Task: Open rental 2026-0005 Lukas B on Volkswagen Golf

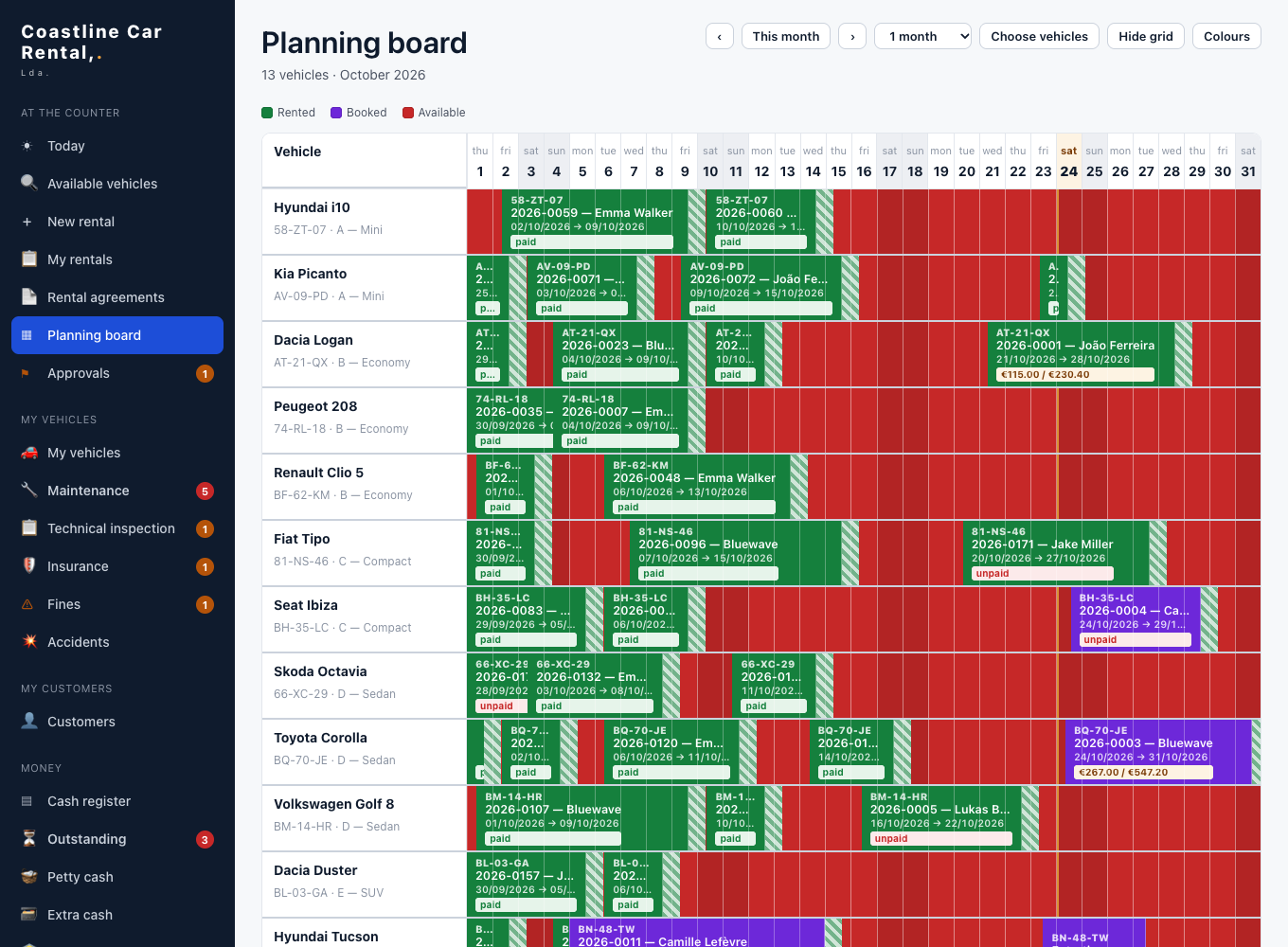Action: tap(941, 818)
